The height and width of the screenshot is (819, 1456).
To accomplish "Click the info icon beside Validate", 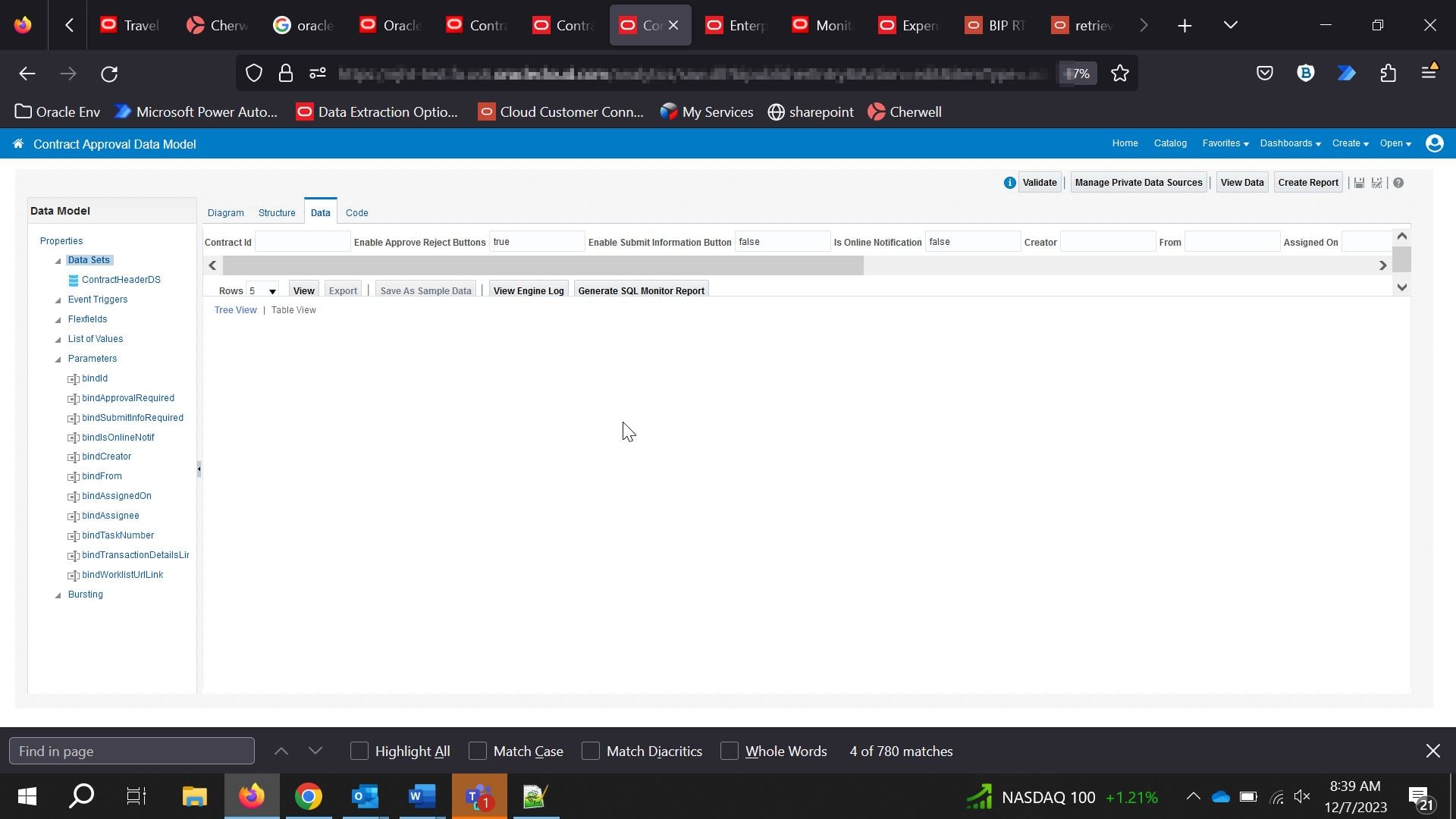I will point(1009,182).
